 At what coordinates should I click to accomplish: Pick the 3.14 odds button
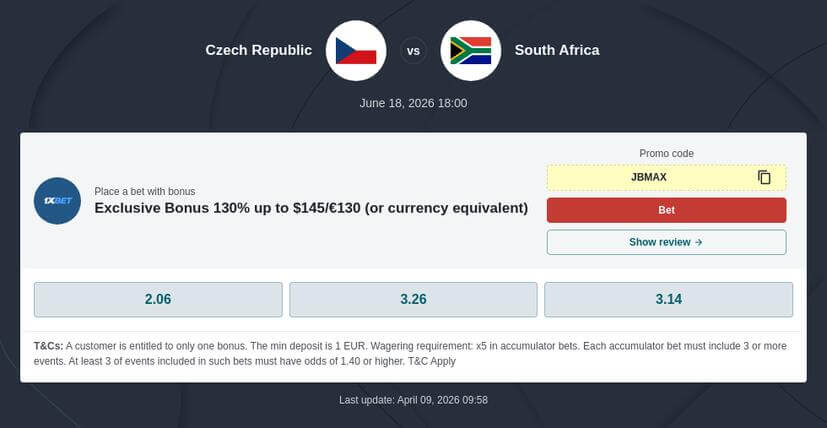(668, 299)
